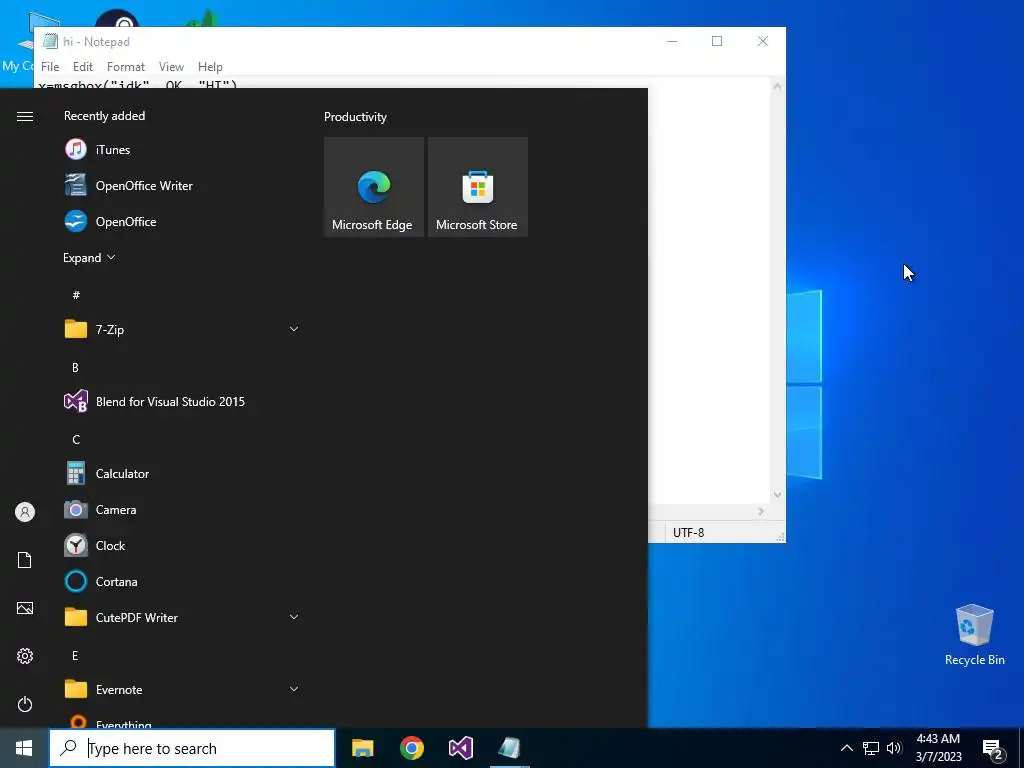Expand the Evernote folder chevron
Image resolution: width=1024 pixels, height=768 pixels.
click(294, 689)
